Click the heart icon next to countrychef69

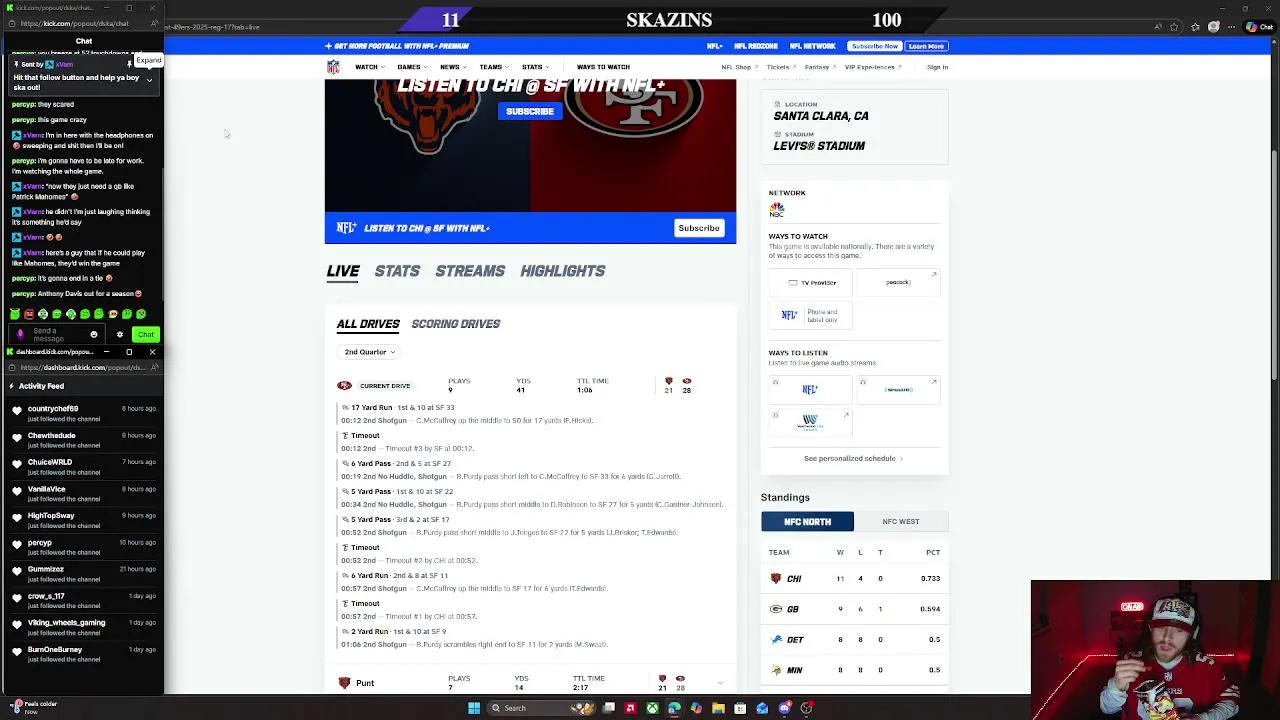pyautogui.click(x=17, y=409)
